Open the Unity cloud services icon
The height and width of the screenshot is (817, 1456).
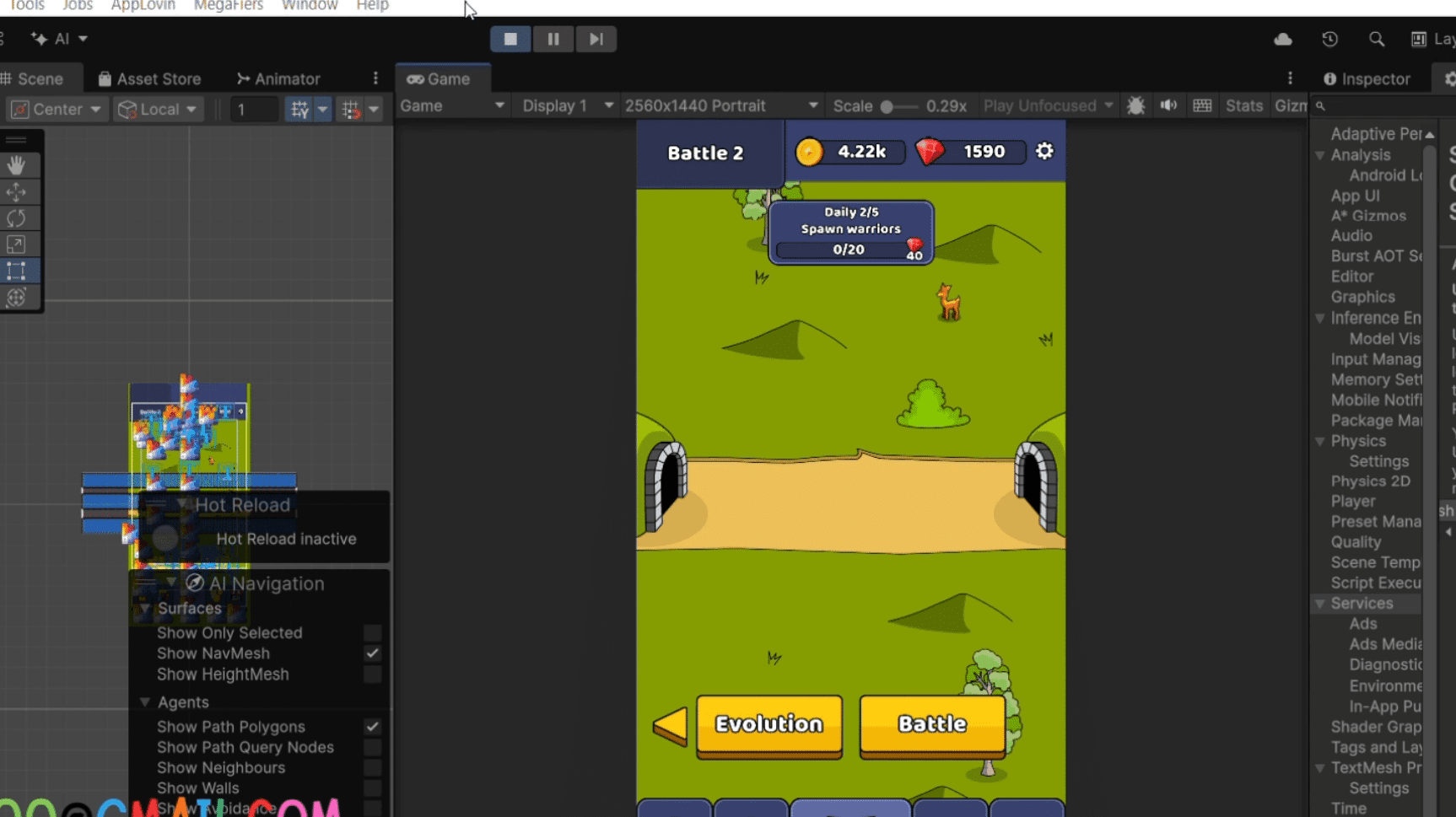pyautogui.click(x=1283, y=39)
